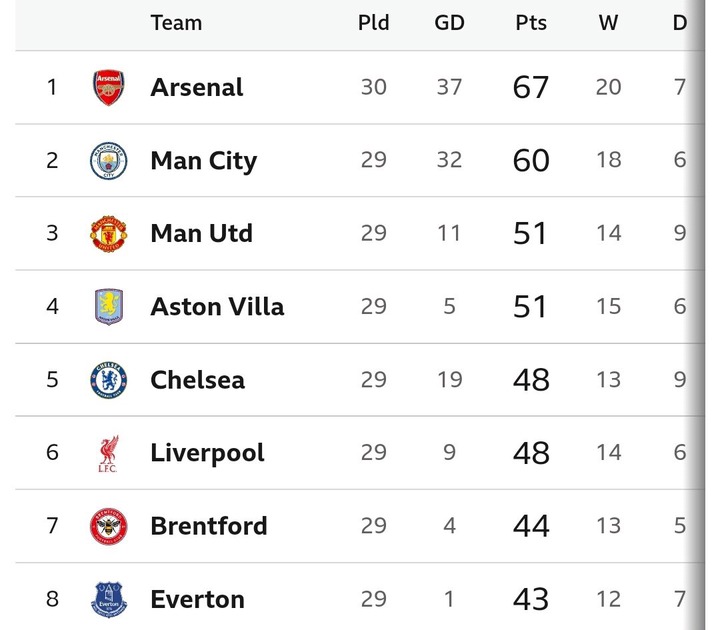Open the Man City team page
Viewport: 720px width, 630px height.
(x=204, y=160)
